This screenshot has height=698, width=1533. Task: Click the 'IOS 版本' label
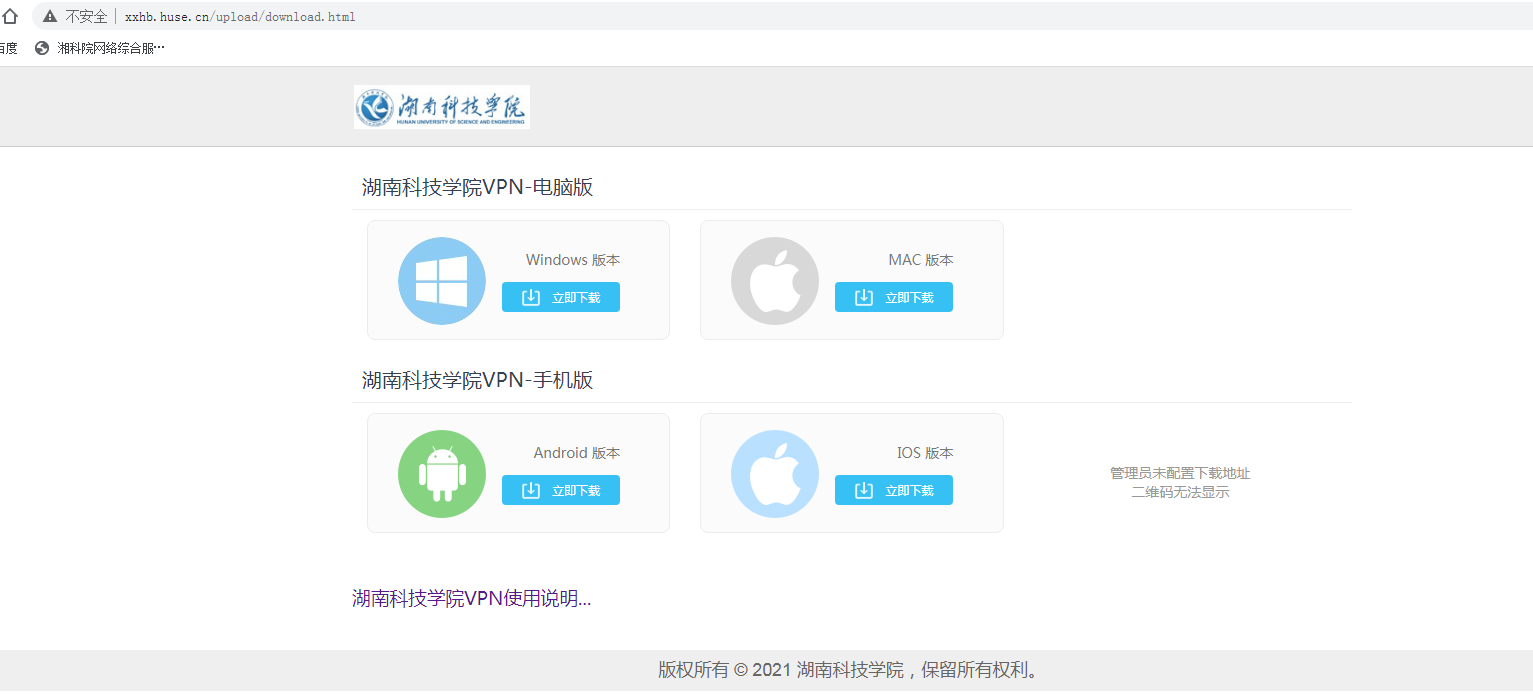(x=925, y=453)
